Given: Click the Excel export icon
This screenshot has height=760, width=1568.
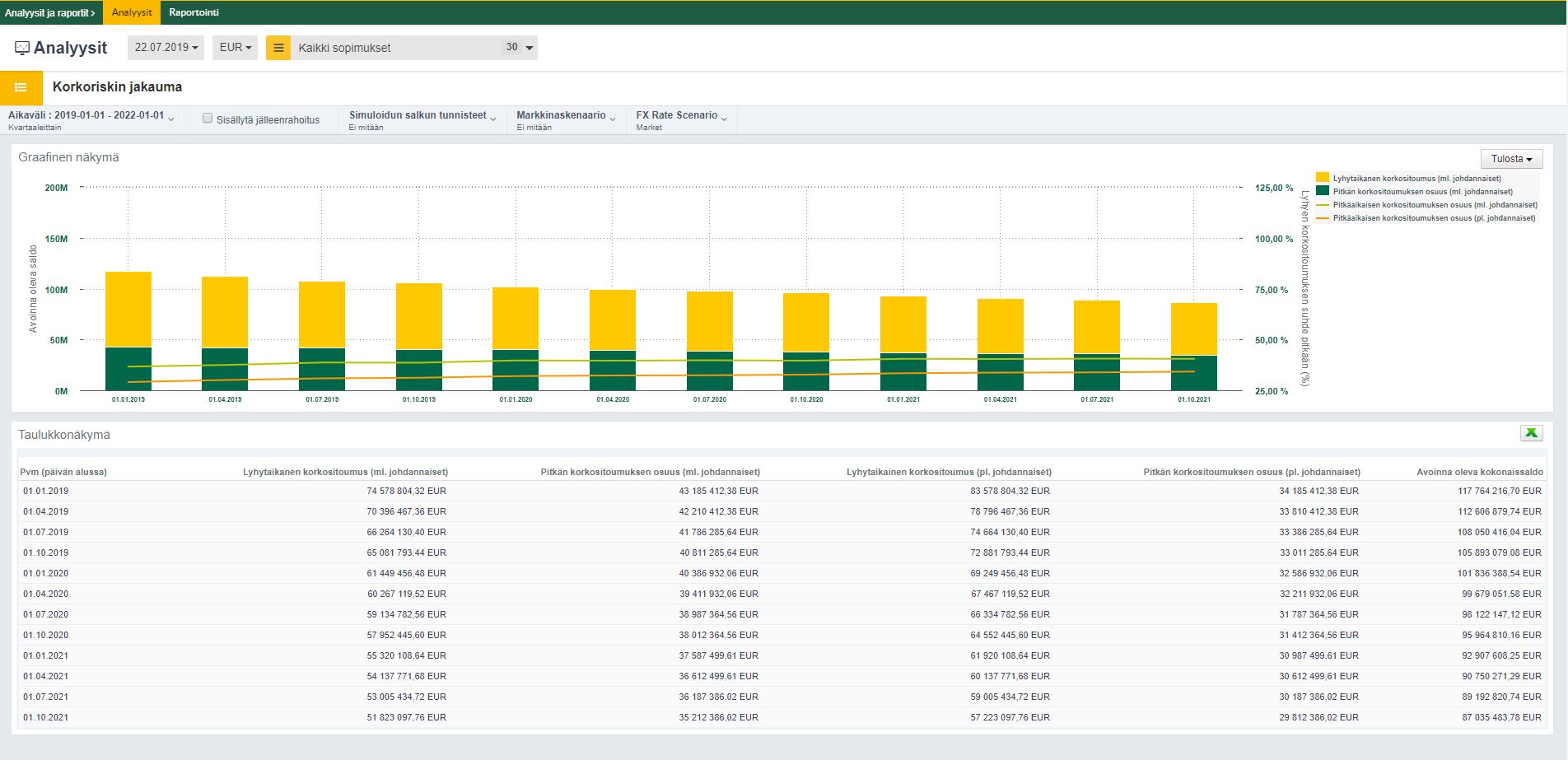Looking at the screenshot, I should 1531,433.
